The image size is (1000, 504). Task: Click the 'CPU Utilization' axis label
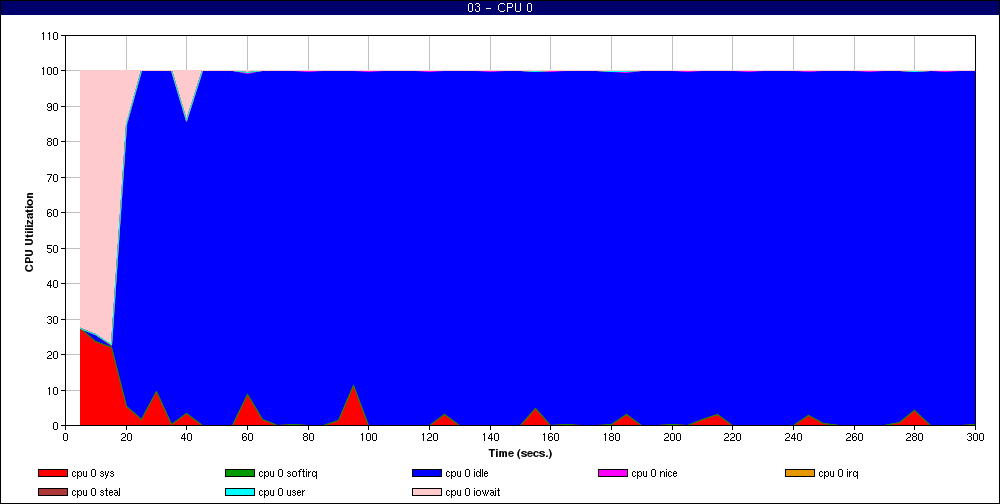pyautogui.click(x=29, y=232)
